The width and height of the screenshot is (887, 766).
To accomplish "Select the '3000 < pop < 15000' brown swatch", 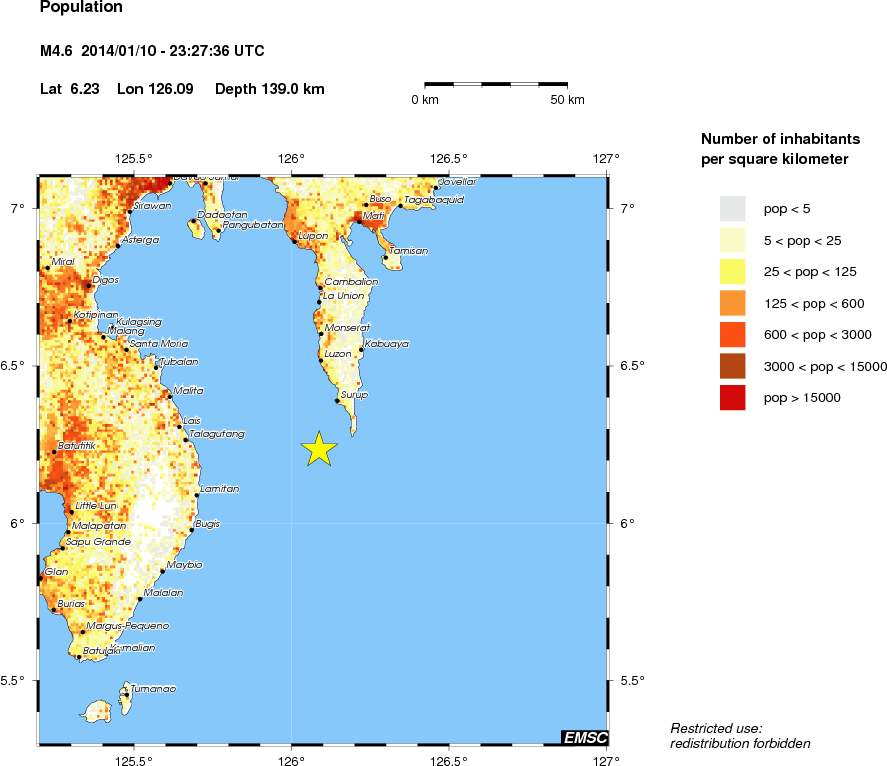I will 732,366.
